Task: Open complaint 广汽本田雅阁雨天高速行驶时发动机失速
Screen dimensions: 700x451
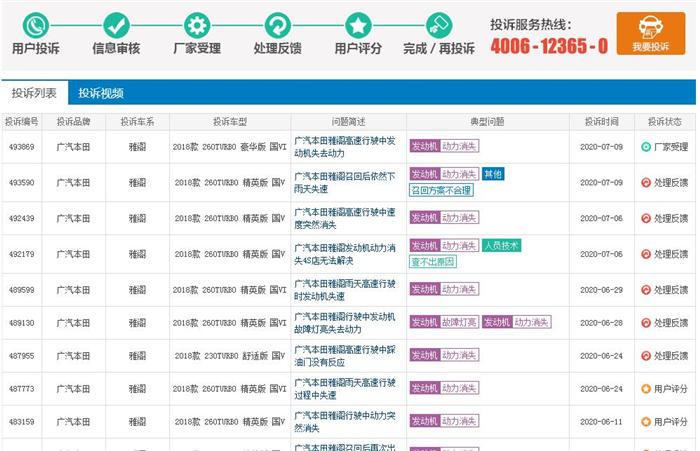Action: pyautogui.click(x=345, y=290)
